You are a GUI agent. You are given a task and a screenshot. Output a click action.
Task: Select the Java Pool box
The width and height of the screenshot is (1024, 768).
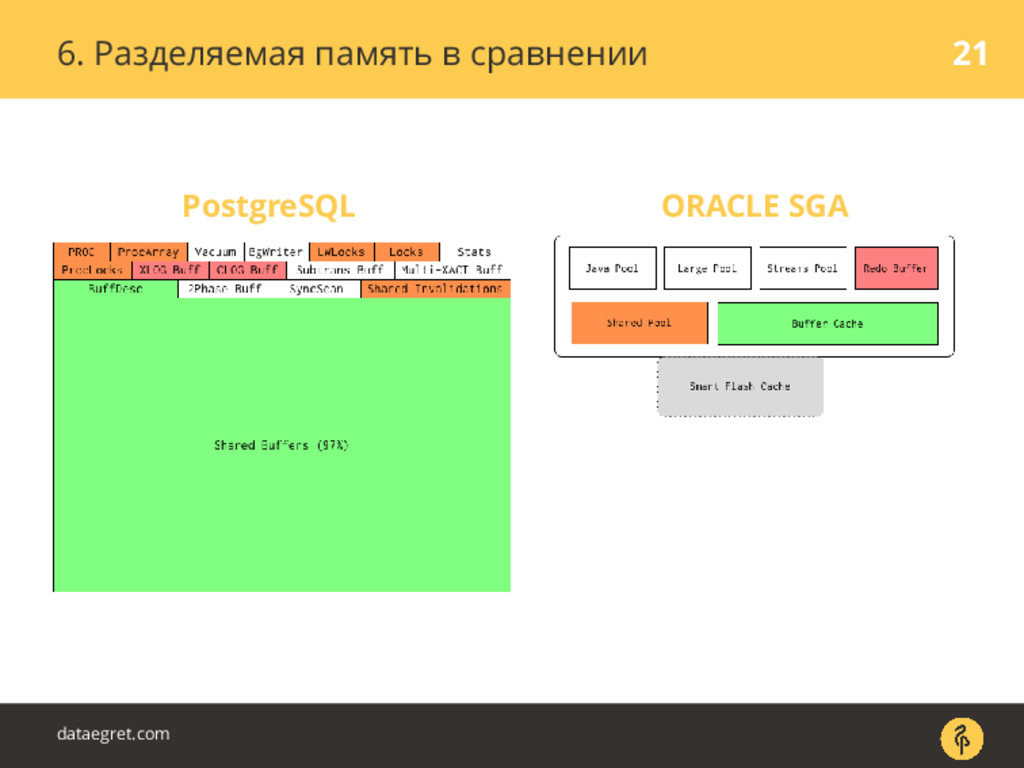tap(613, 268)
